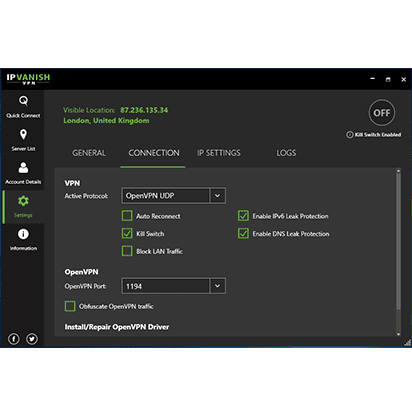Select the CONNECTION tab
The image size is (412, 416).
coord(154,153)
